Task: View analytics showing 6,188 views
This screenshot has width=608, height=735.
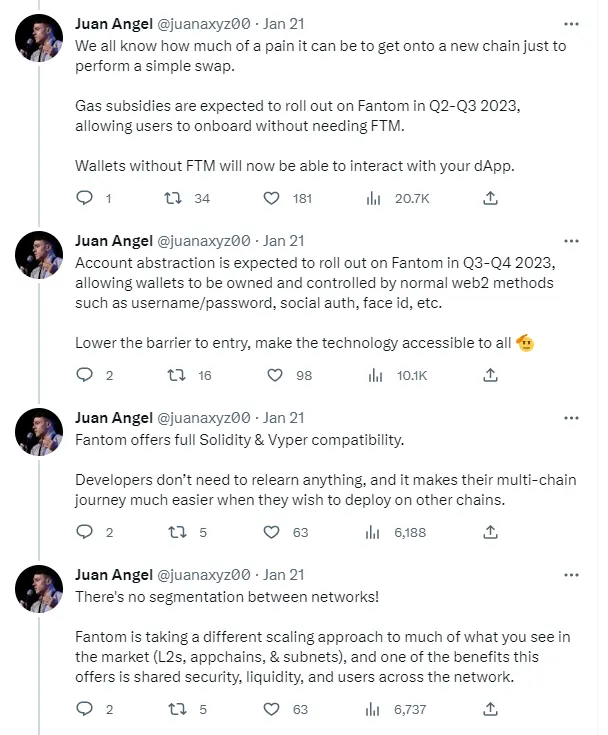Action: [372, 532]
